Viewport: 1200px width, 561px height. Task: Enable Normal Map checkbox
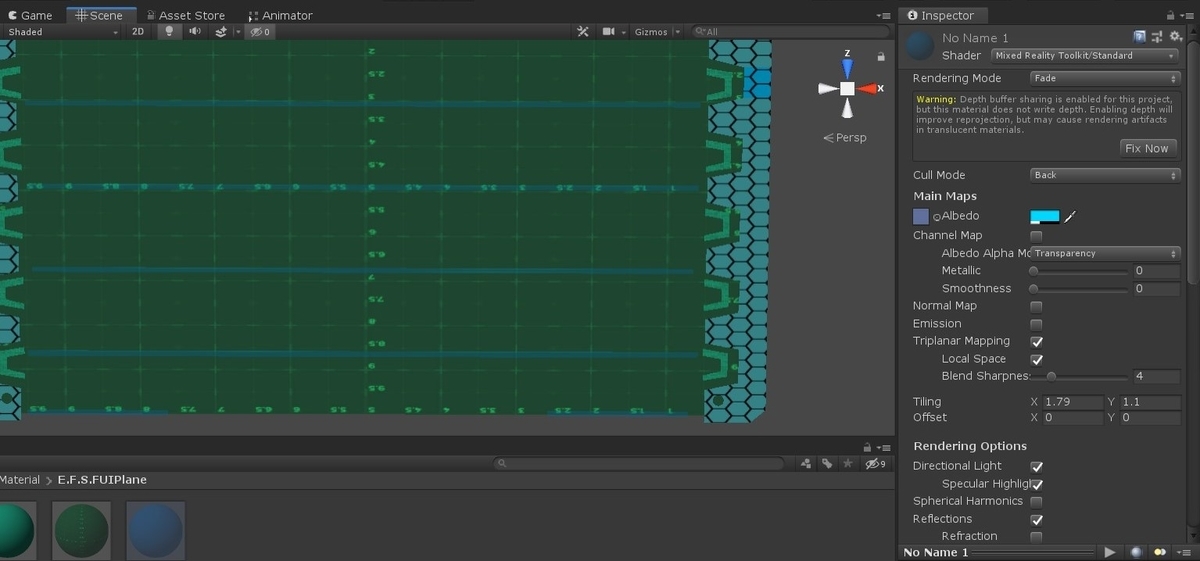pos(1036,306)
